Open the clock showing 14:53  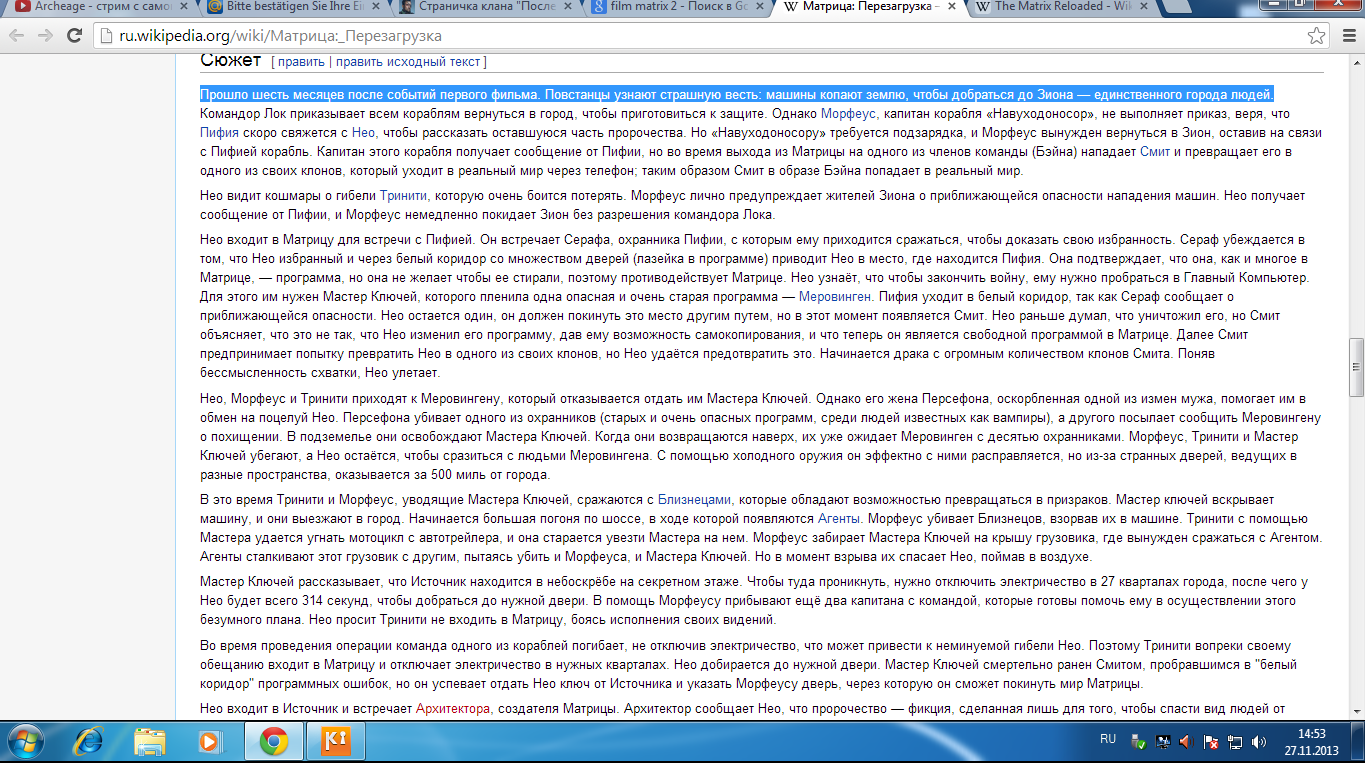pos(1311,742)
